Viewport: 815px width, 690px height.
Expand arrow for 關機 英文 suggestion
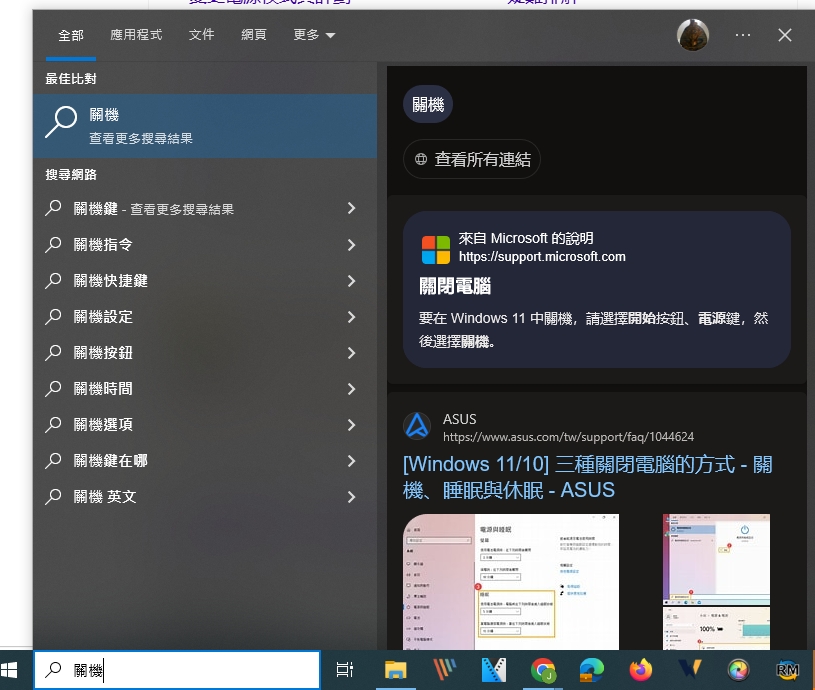click(351, 497)
